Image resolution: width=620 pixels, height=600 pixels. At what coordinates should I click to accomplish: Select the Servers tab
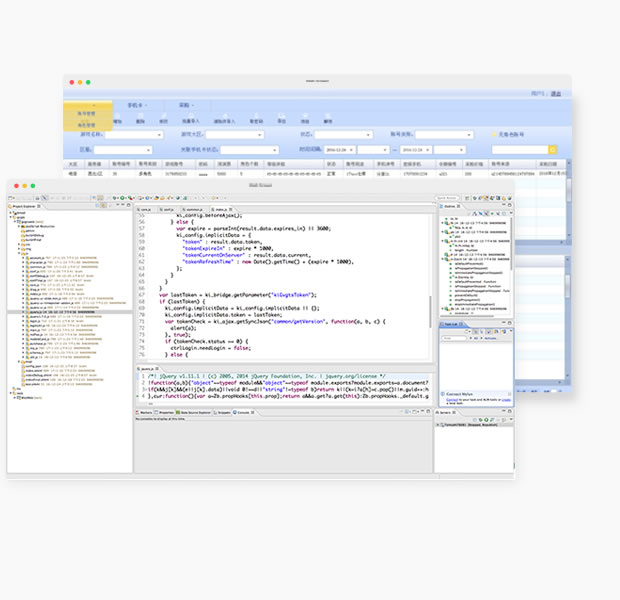[x=446, y=413]
